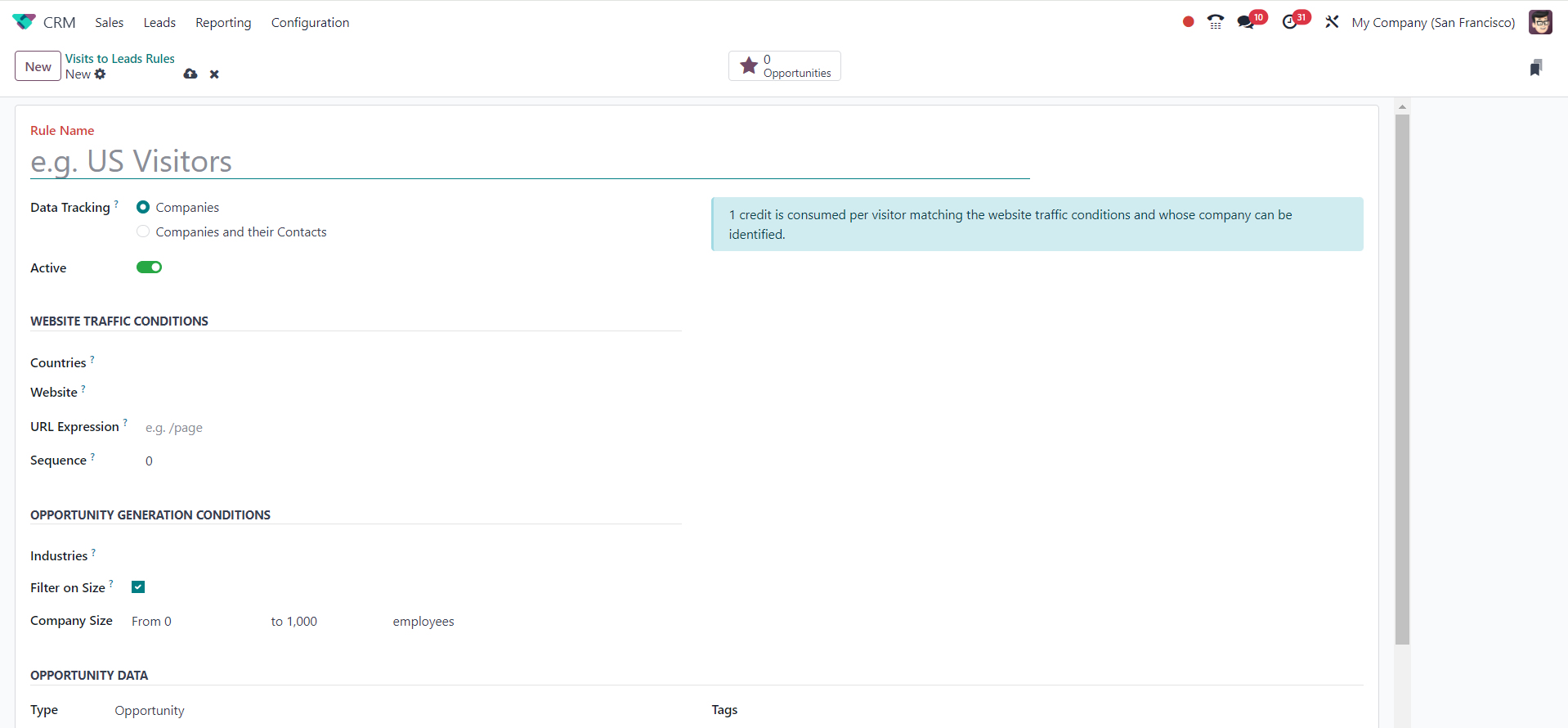Show the Filter on Size help question mark
The image size is (1568, 728).
(111, 583)
